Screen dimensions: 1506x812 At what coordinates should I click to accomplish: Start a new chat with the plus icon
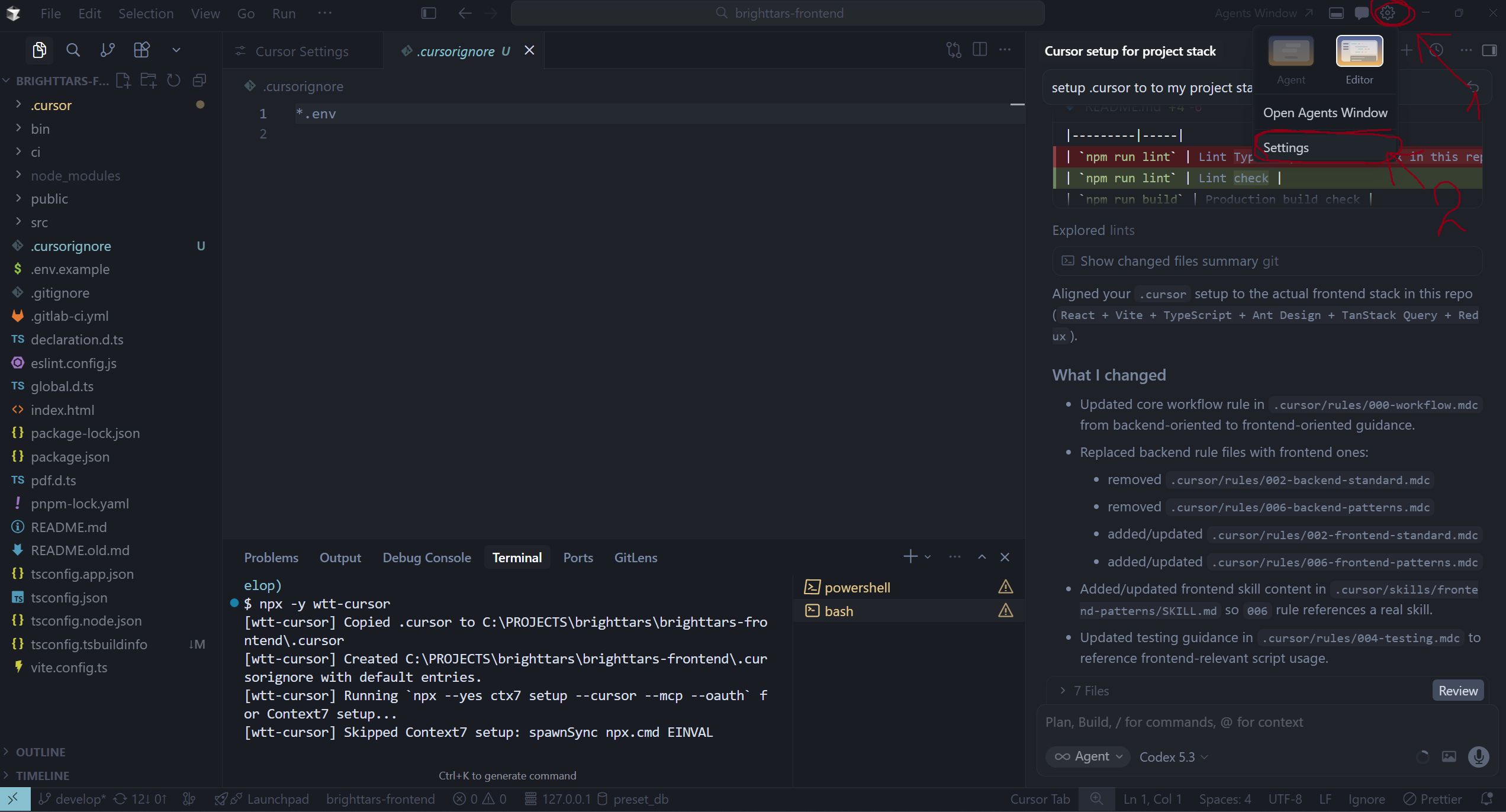[x=1407, y=51]
